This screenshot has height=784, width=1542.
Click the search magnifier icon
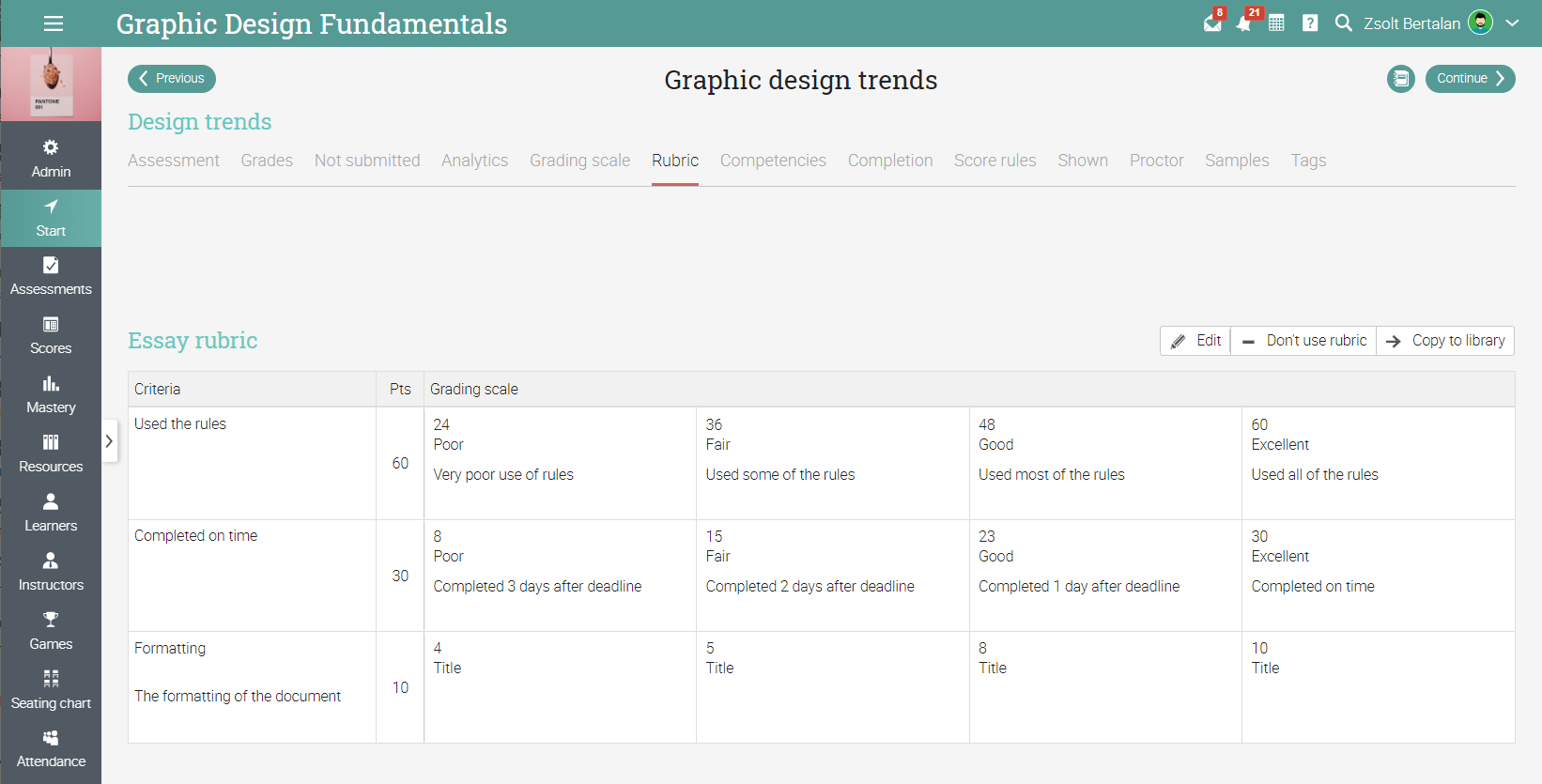(1344, 23)
